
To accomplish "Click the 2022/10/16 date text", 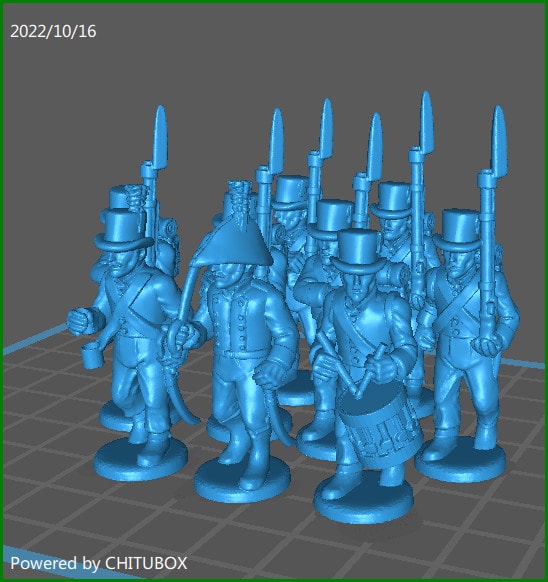I will pyautogui.click(x=53, y=31).
